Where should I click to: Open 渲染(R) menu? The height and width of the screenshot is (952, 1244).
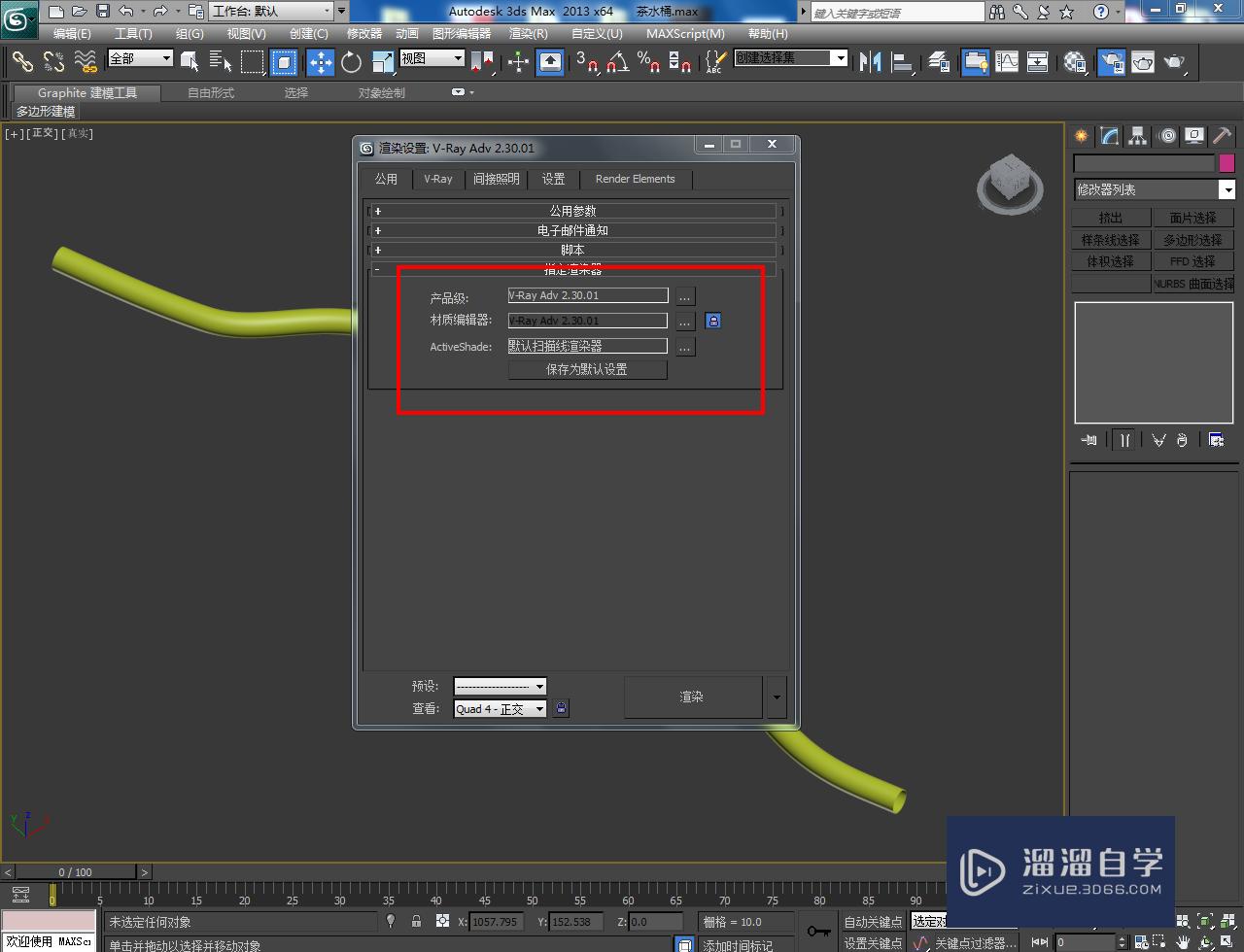(529, 33)
